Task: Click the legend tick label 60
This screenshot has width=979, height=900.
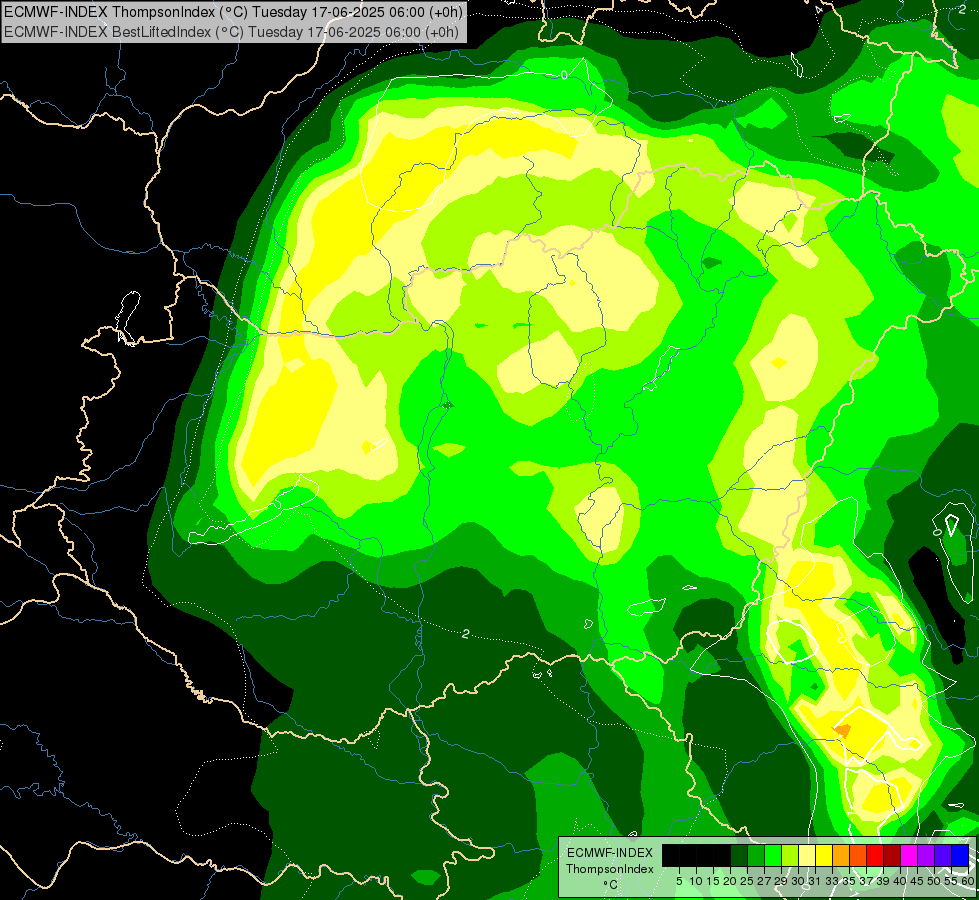Action: click(968, 881)
